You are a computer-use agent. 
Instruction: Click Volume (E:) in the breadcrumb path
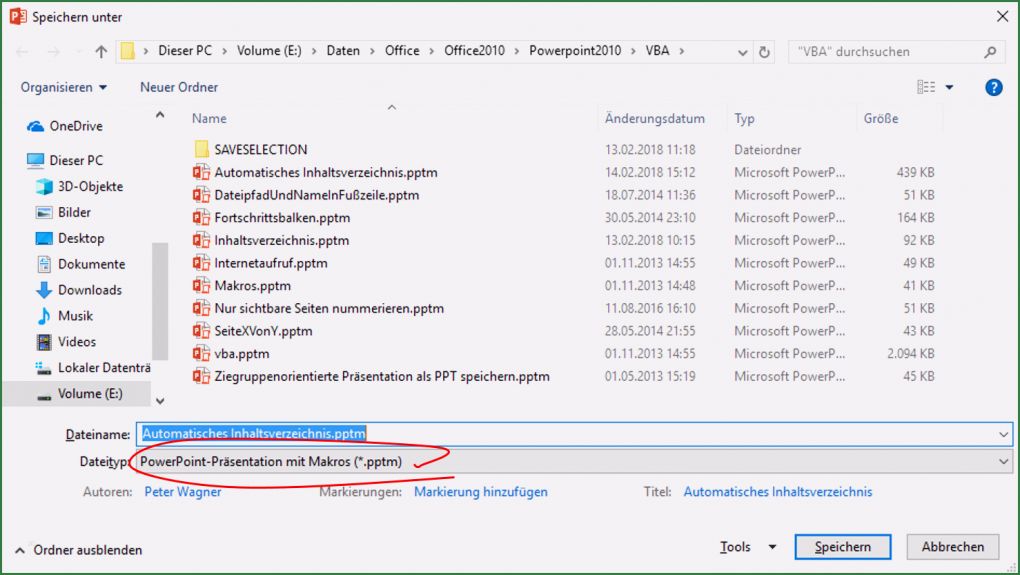pos(269,51)
